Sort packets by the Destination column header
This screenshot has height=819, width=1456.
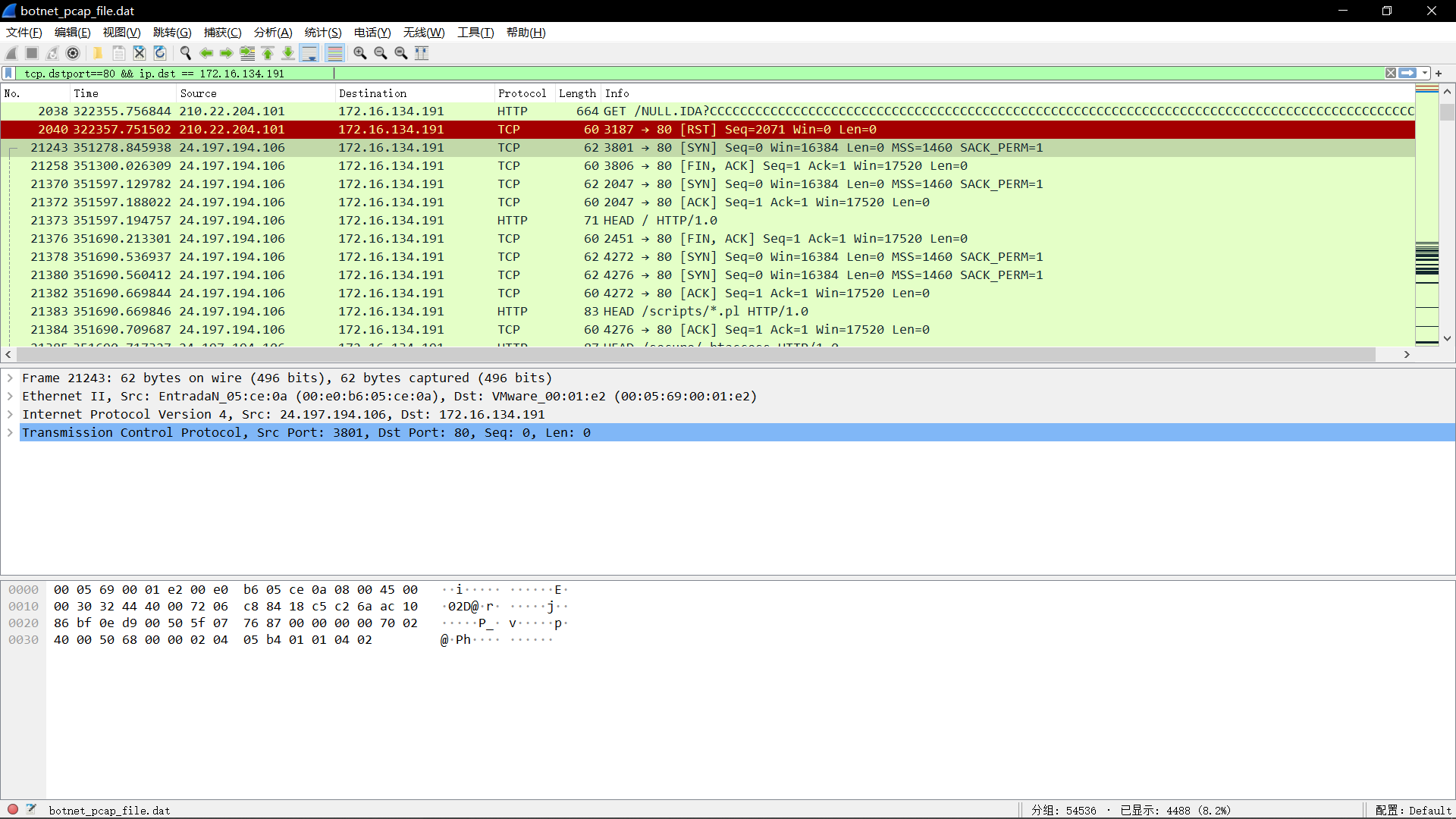point(416,93)
